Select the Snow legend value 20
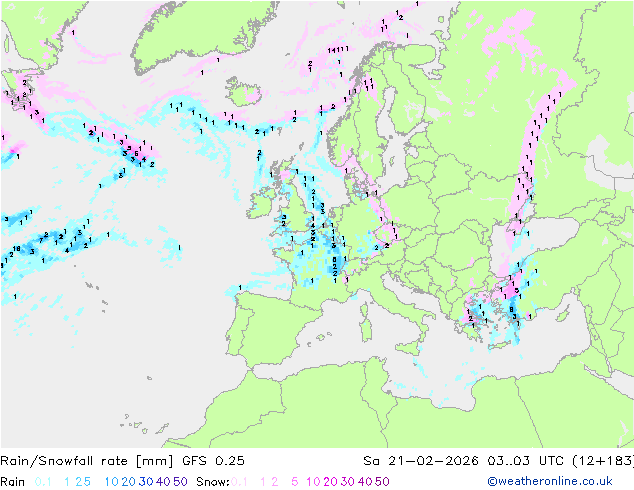 coord(331,482)
